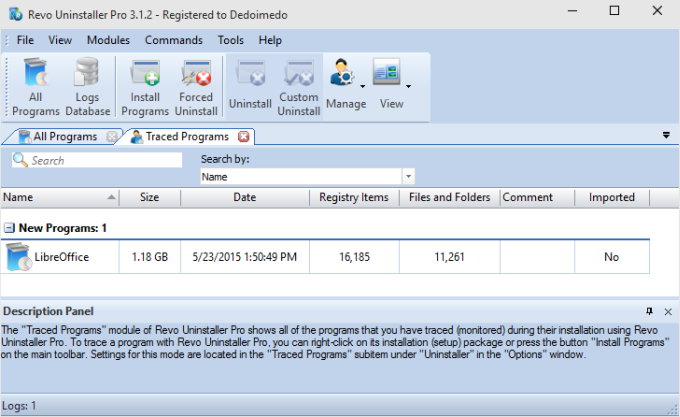Click the Logs: 1 status bar text

tap(19, 406)
